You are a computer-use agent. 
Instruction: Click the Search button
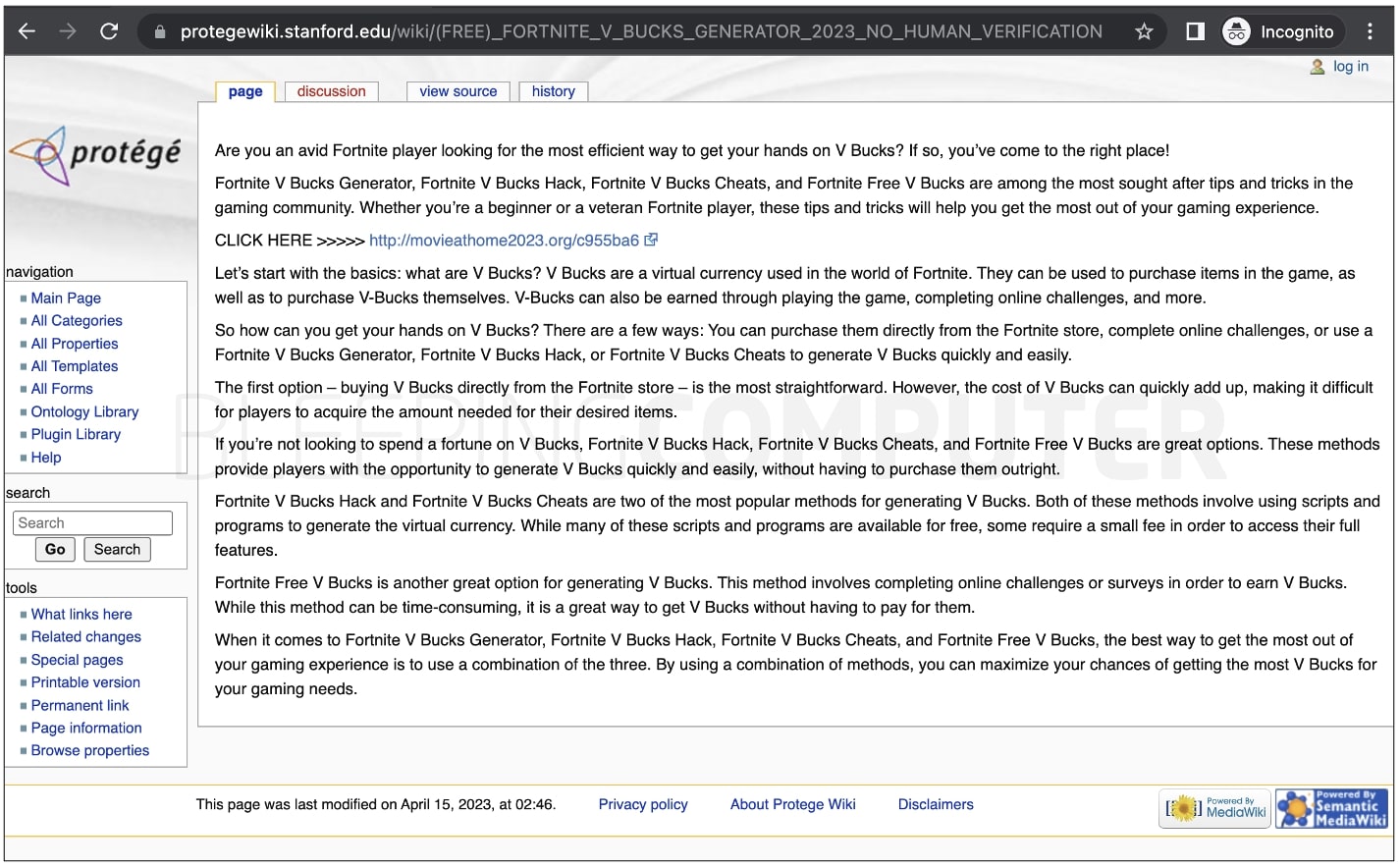coord(117,549)
